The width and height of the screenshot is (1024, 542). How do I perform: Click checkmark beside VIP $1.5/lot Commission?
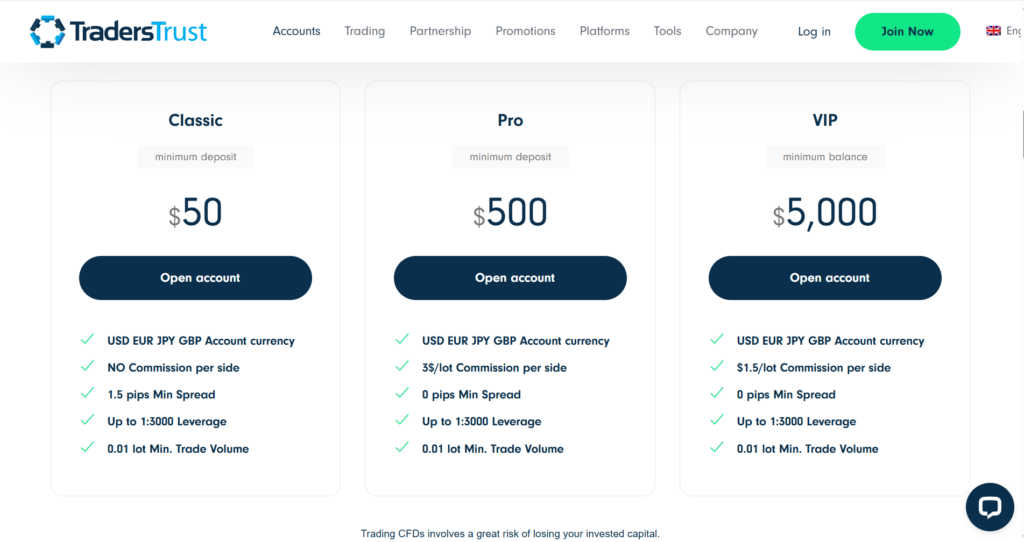point(717,366)
